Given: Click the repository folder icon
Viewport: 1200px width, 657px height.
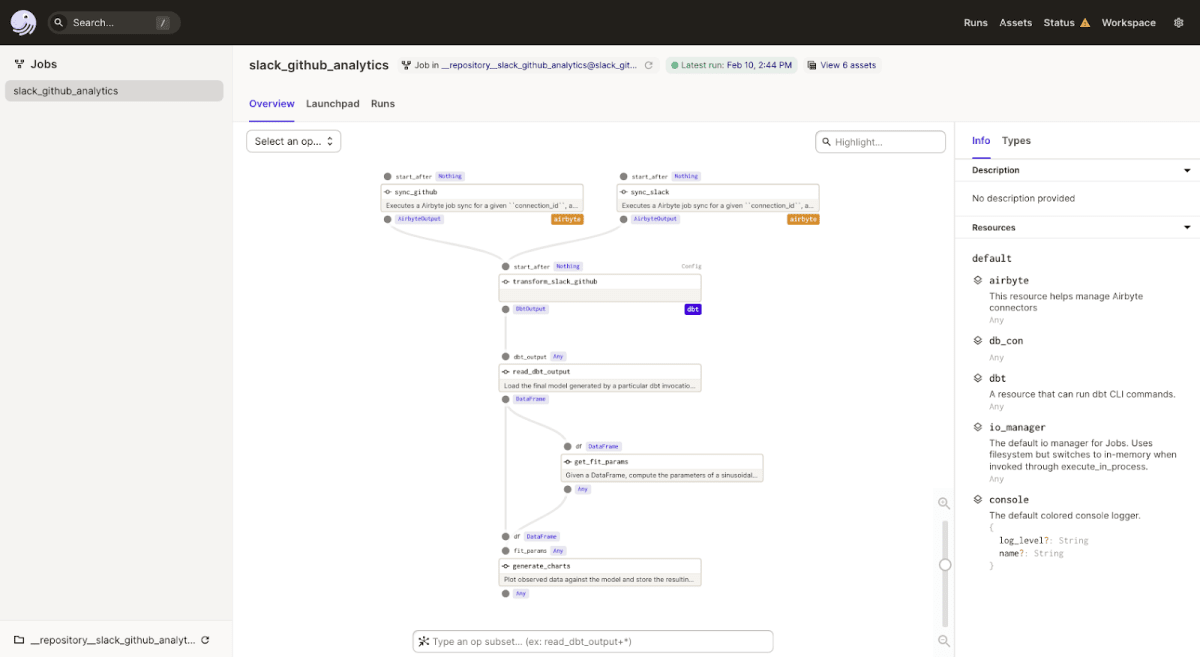Looking at the screenshot, I should click(x=19, y=640).
